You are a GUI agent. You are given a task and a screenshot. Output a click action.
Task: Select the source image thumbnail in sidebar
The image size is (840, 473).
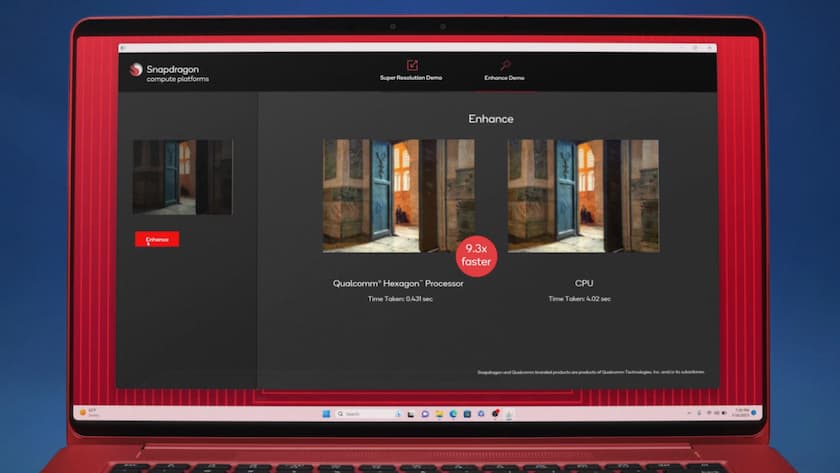(183, 177)
